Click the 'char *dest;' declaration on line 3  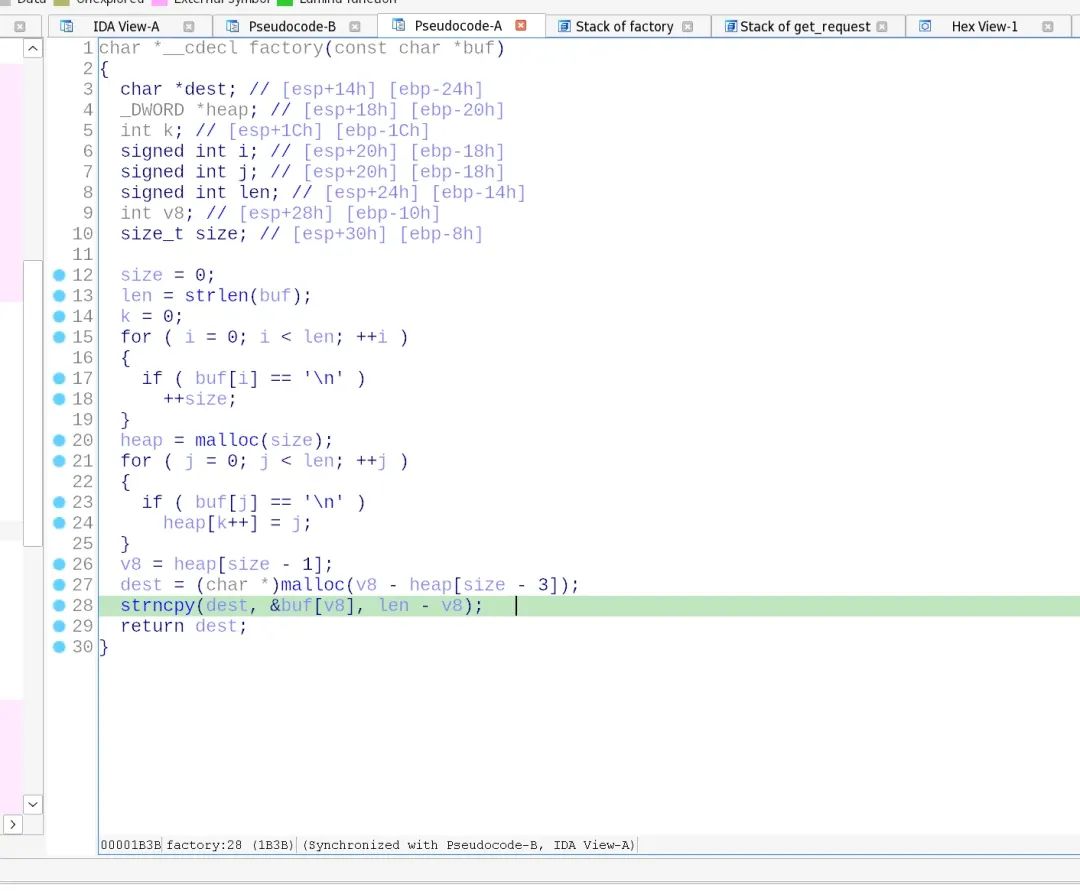pos(178,90)
